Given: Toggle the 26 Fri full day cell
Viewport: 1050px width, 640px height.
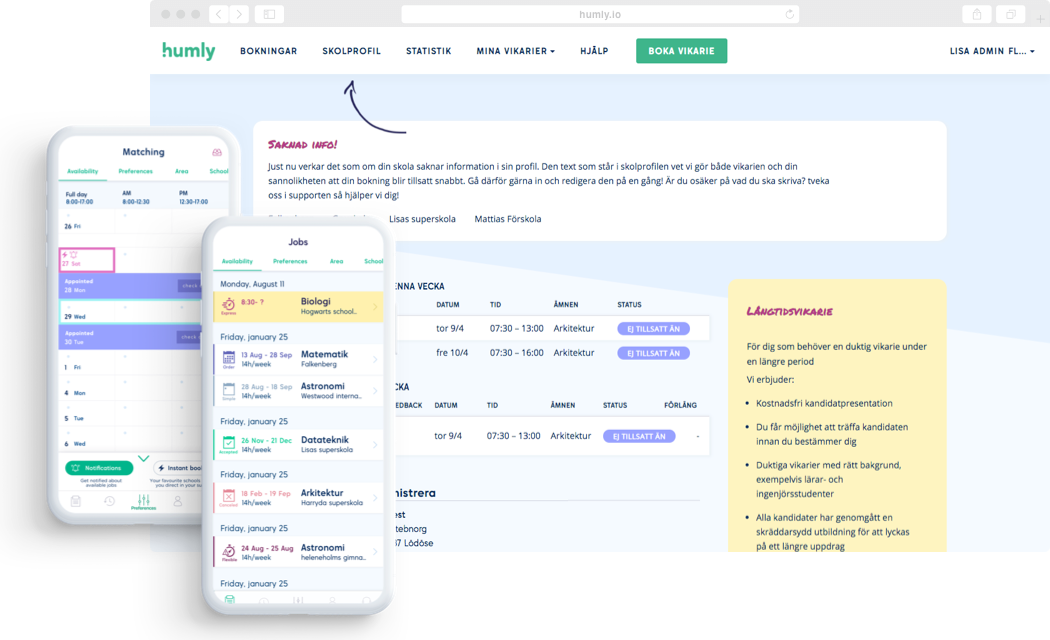Looking at the screenshot, I should coord(87,222).
